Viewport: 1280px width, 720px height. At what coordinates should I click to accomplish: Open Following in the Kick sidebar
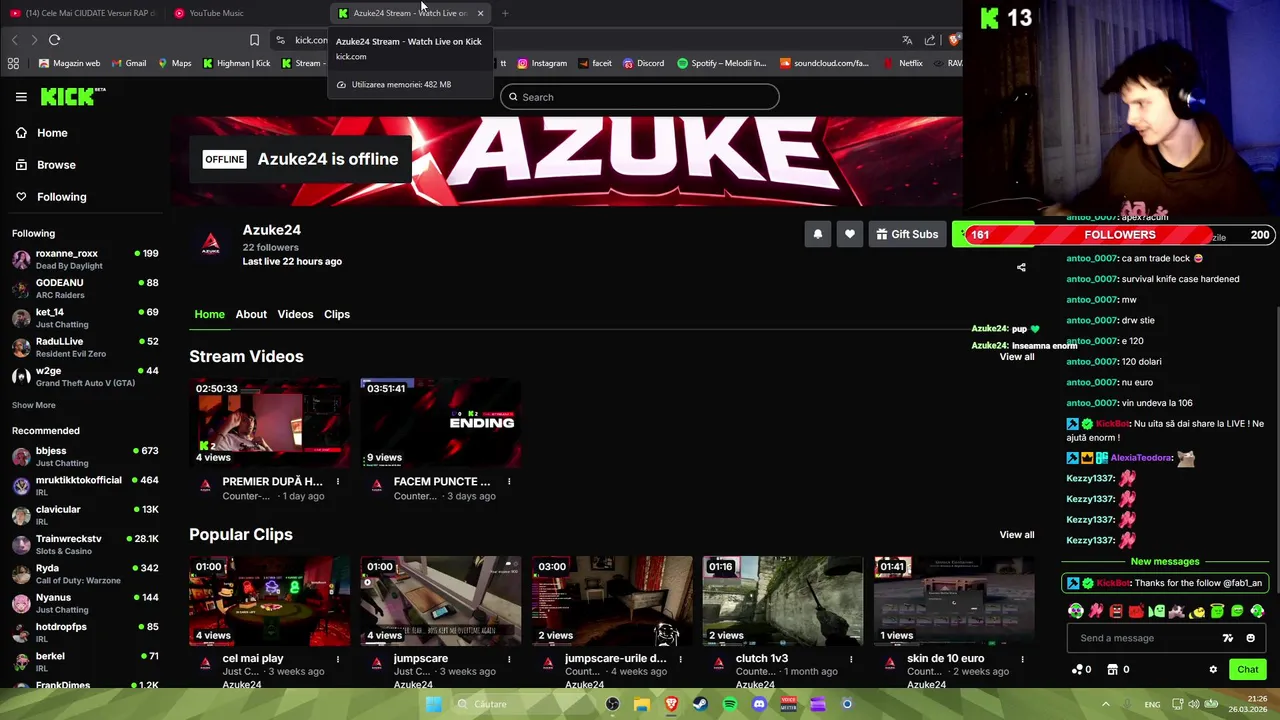click(x=51, y=197)
